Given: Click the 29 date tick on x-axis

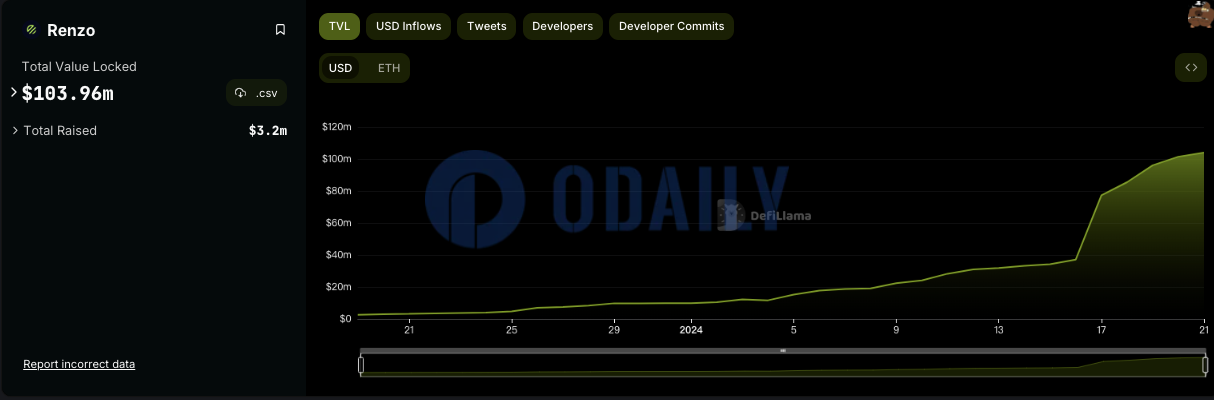Looking at the screenshot, I should point(614,329).
